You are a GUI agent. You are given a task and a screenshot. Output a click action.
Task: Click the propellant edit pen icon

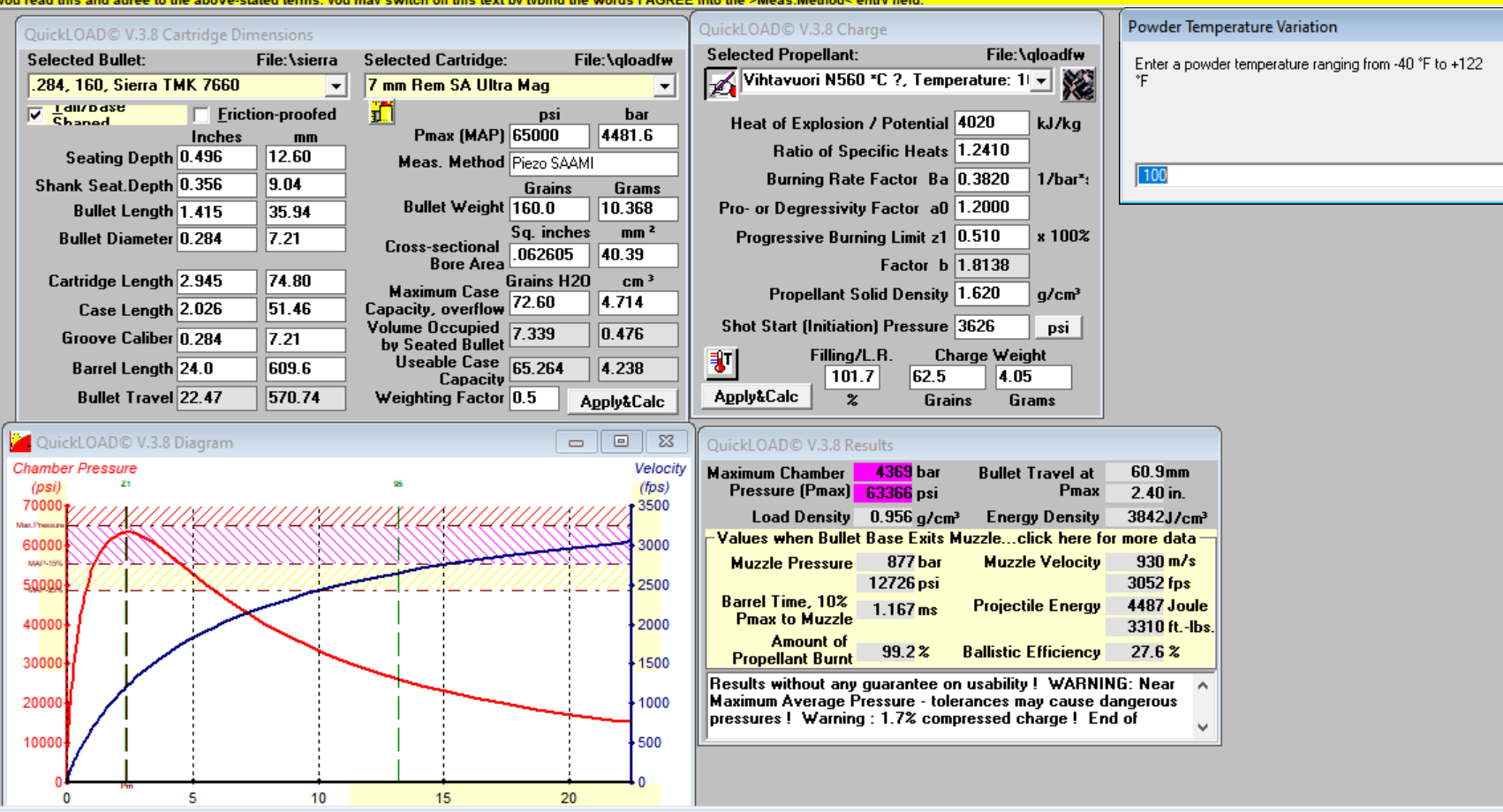pyautogui.click(x=721, y=85)
